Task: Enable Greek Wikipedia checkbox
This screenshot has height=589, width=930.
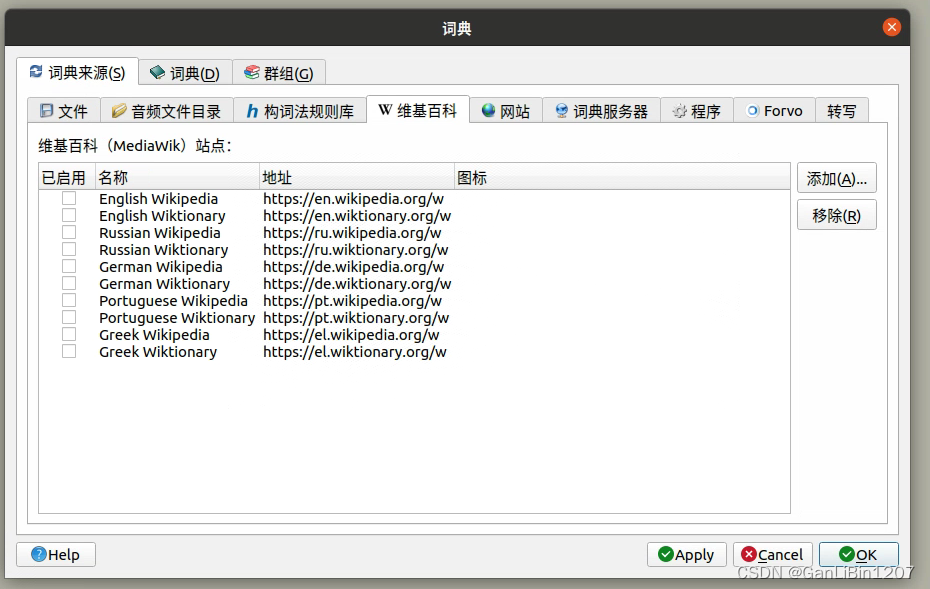Action: pos(69,335)
